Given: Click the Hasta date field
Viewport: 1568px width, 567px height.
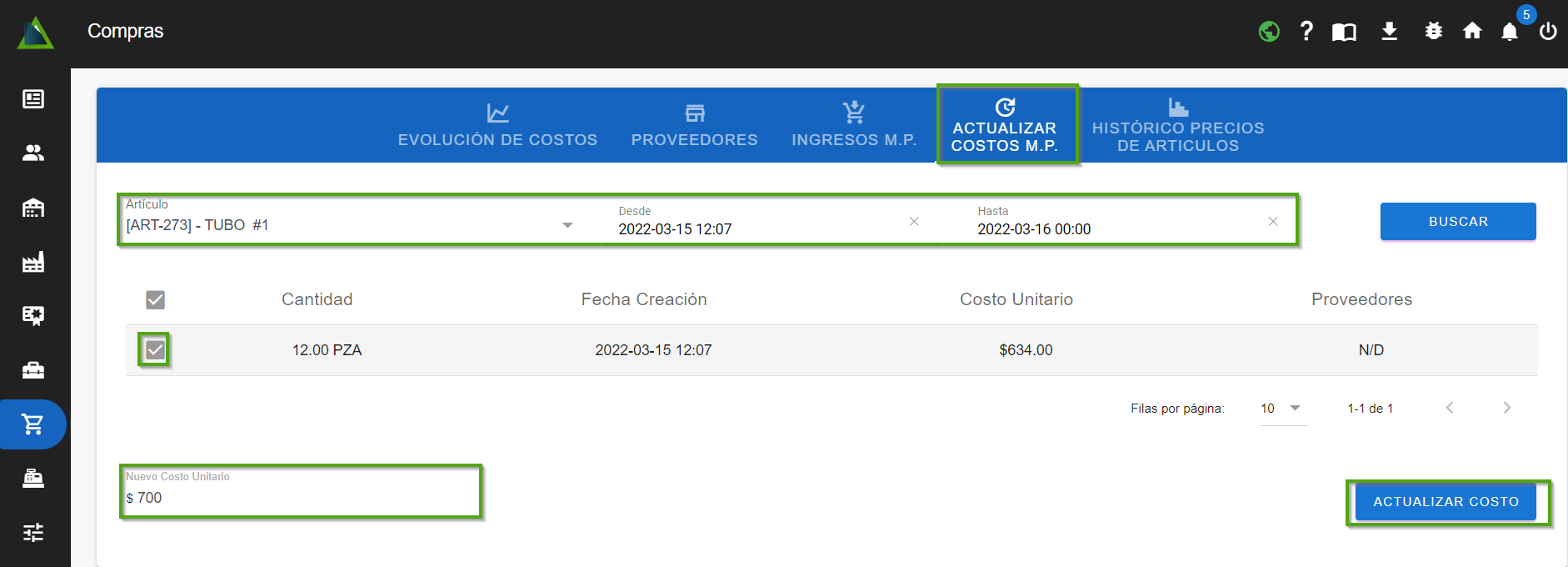Looking at the screenshot, I should click(1116, 229).
